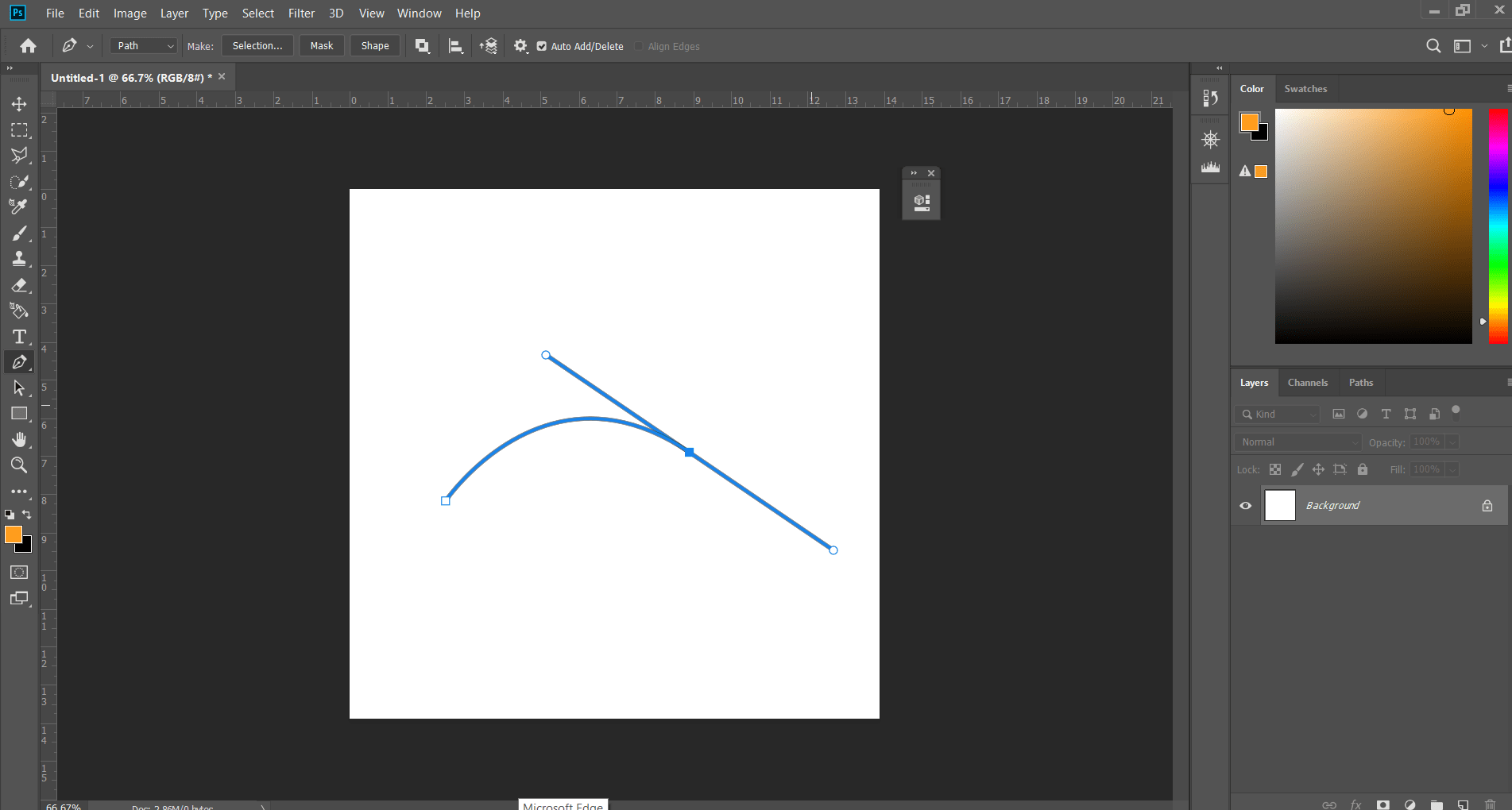
Task: Open path operations in the options bar
Action: 423,46
